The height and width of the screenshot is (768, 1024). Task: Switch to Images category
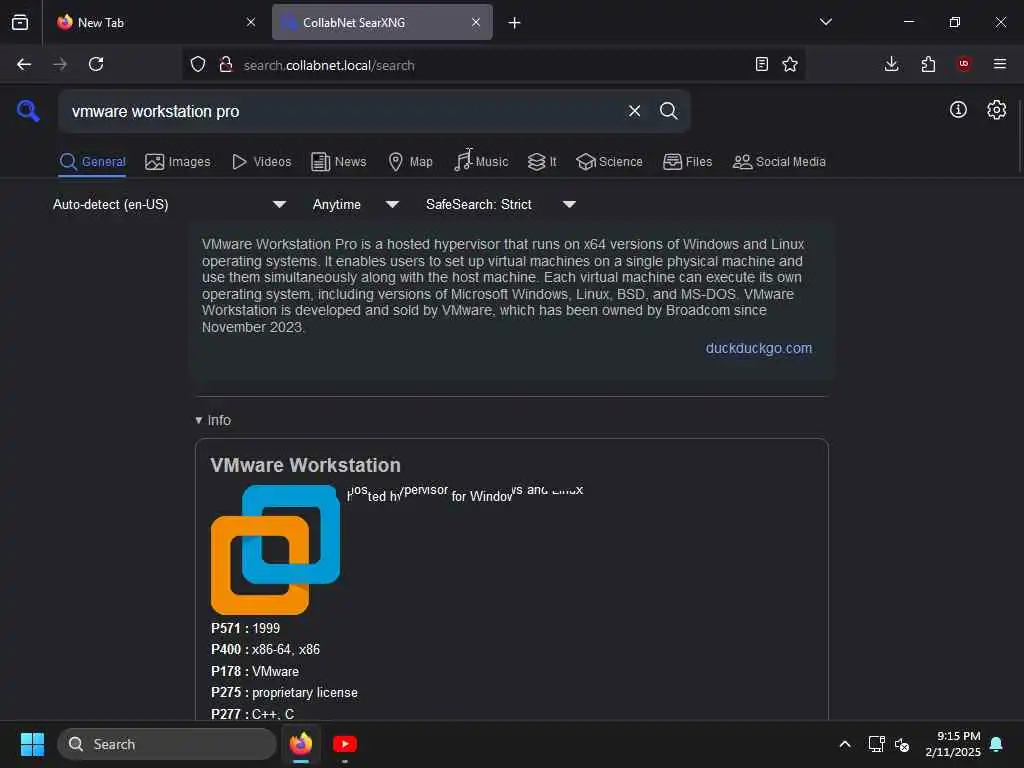pos(178,162)
